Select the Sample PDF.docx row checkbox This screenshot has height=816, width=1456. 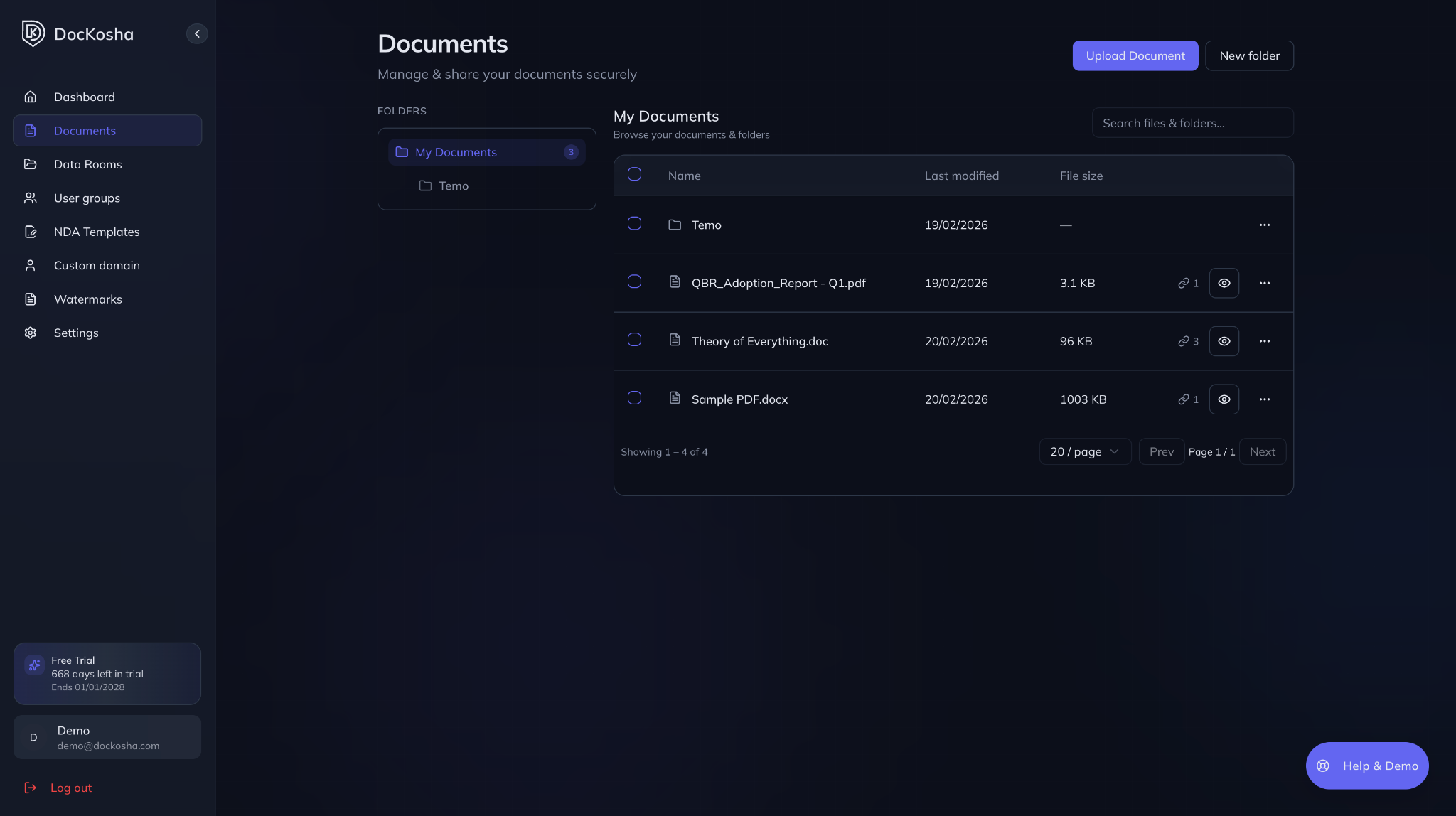point(634,398)
